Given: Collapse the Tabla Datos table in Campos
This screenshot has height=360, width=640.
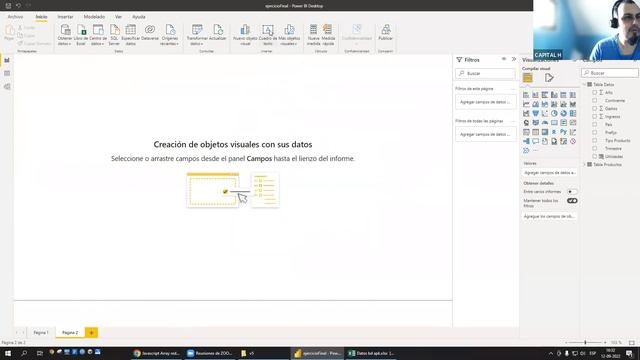Looking at the screenshot, I should click(x=584, y=84).
